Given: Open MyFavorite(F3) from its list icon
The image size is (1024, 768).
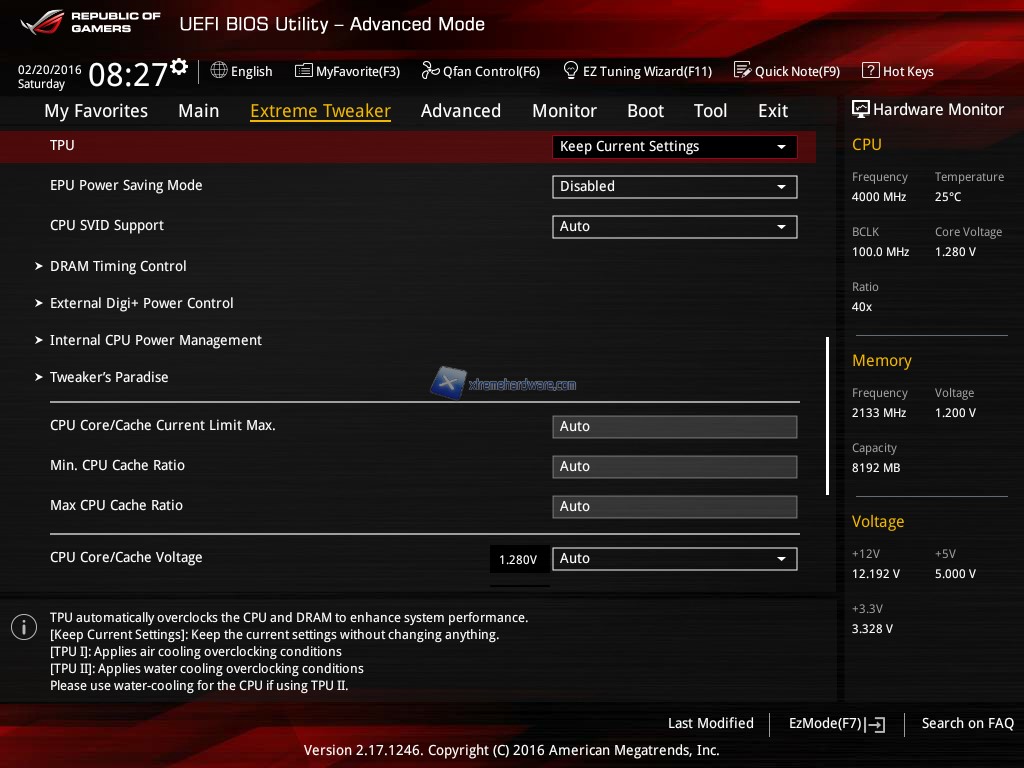Looking at the screenshot, I should 303,71.
